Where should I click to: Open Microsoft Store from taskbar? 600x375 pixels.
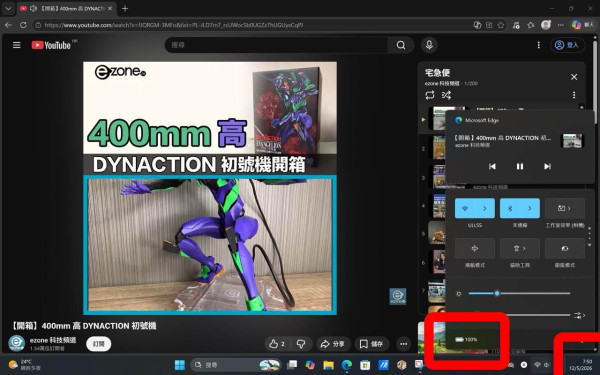click(x=365, y=365)
